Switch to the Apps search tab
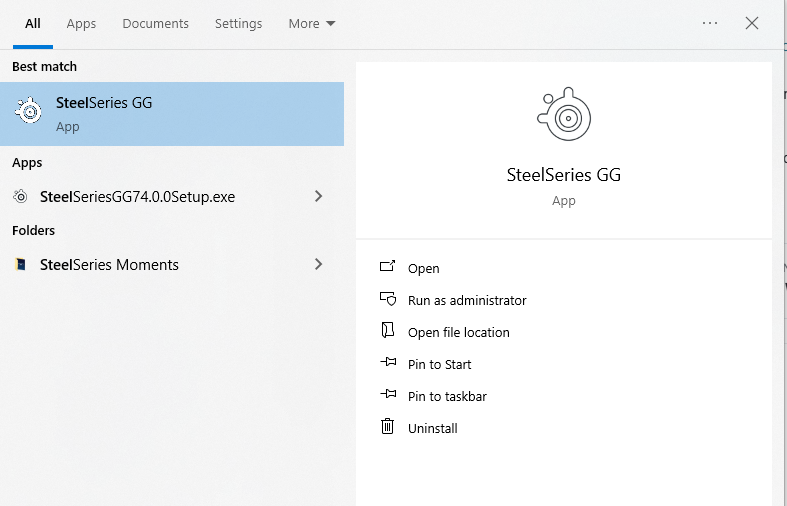 pos(81,23)
